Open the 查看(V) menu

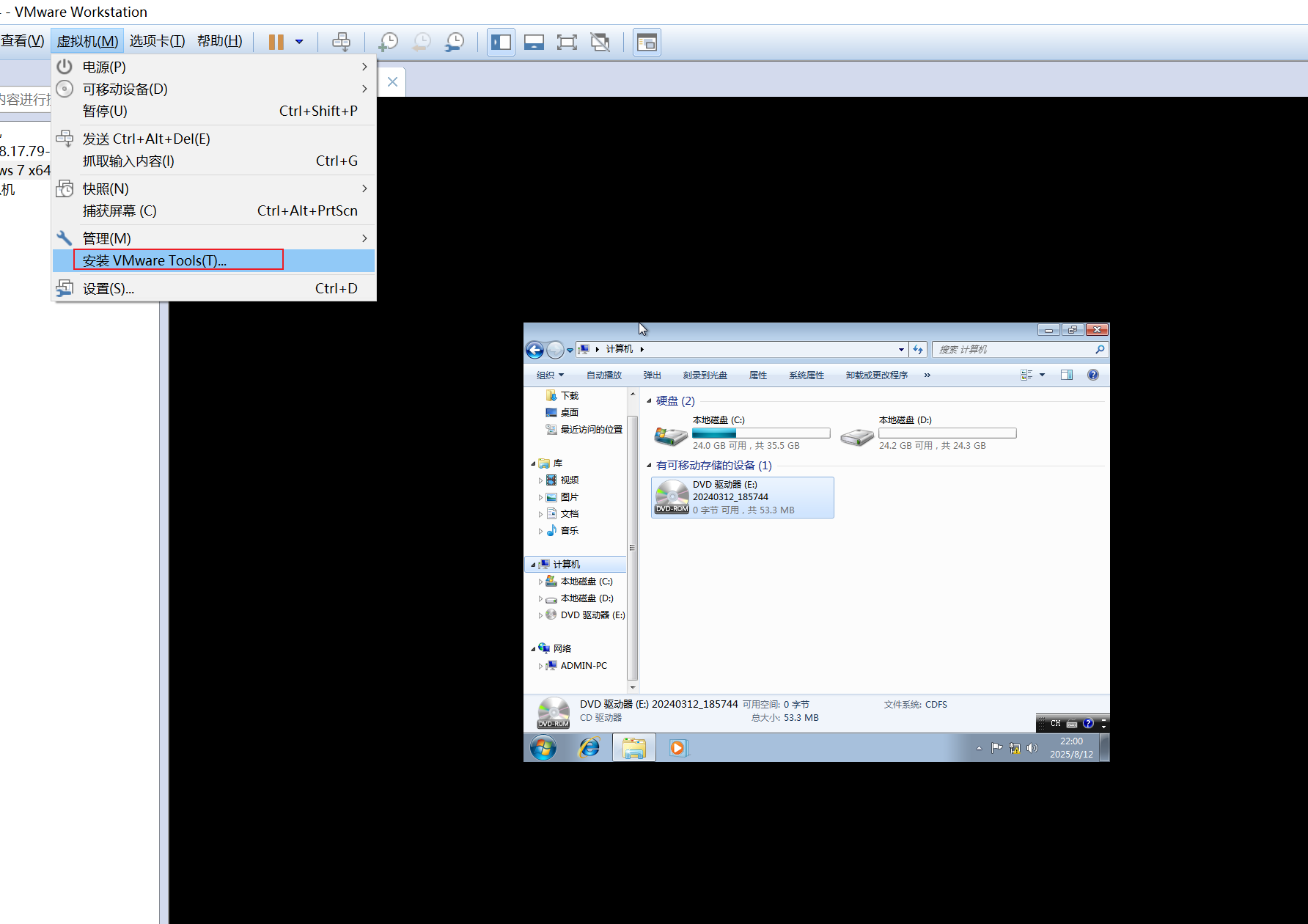pos(23,41)
